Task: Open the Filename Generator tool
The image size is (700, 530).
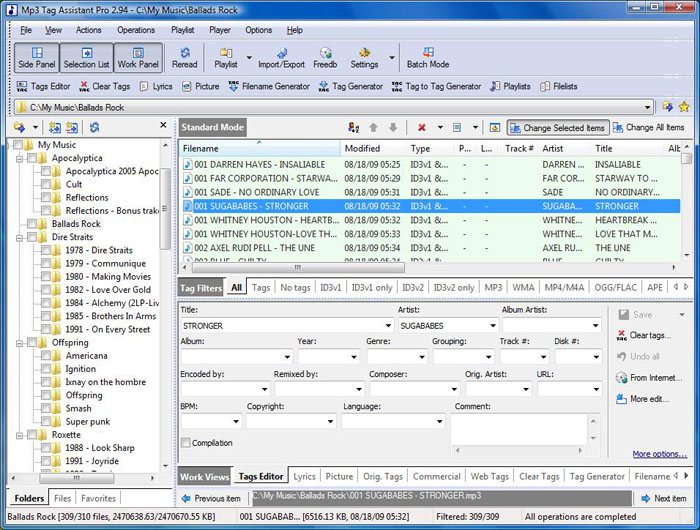Action: (268, 86)
